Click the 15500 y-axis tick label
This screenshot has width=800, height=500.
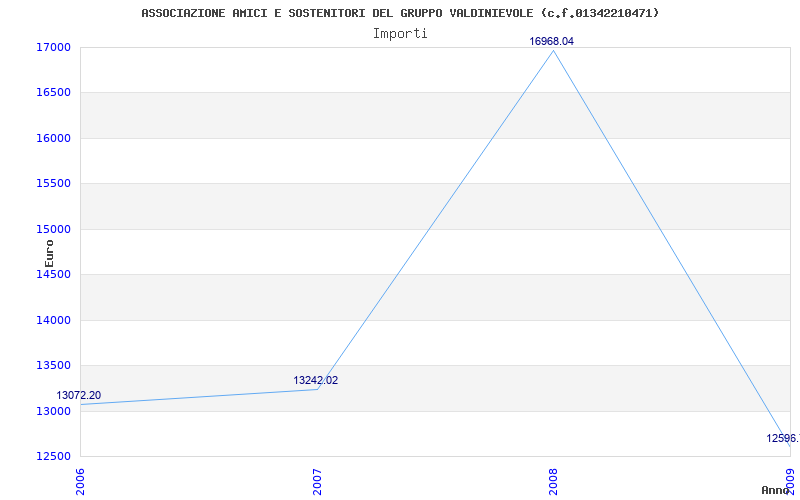click(53, 184)
